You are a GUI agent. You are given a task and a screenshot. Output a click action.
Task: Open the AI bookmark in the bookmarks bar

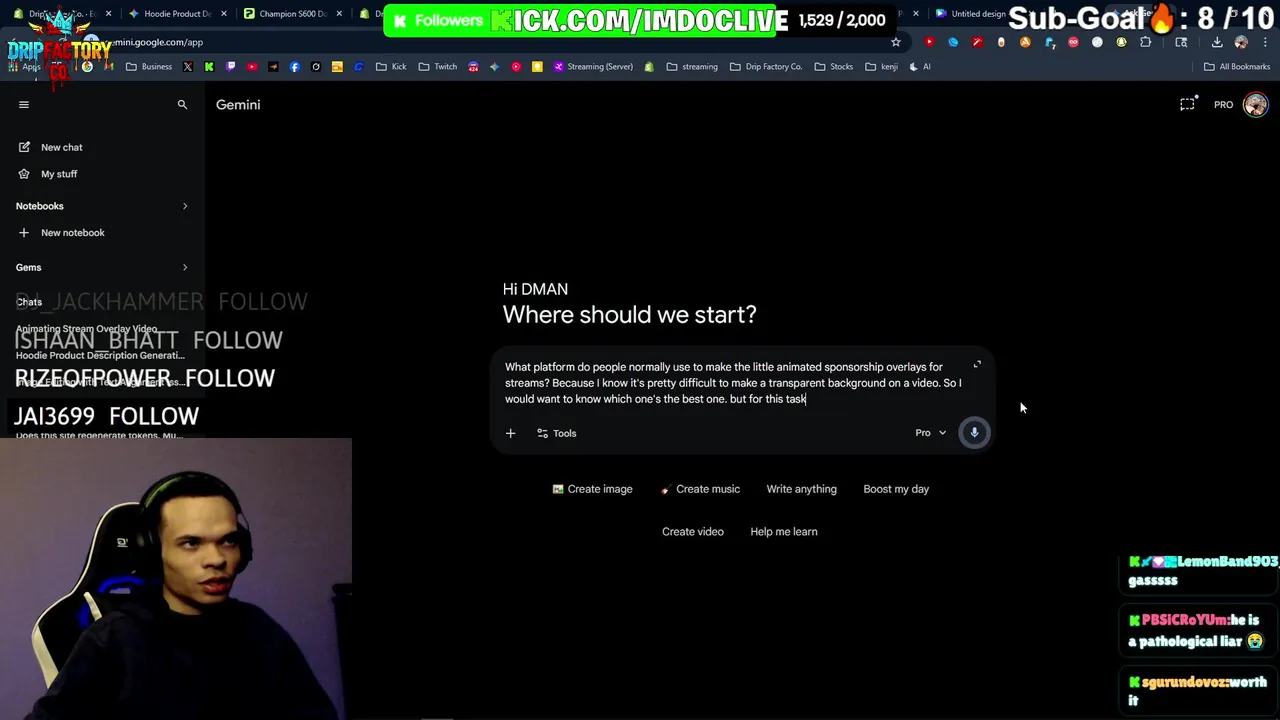point(920,67)
